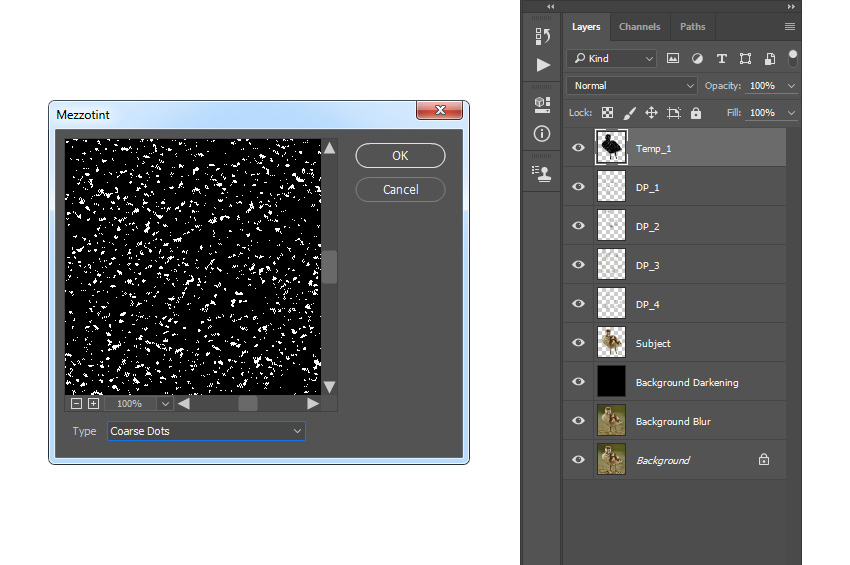Image resolution: width=850 pixels, height=565 pixels.
Task: Lock artboard nesting icon
Action: pos(674,113)
